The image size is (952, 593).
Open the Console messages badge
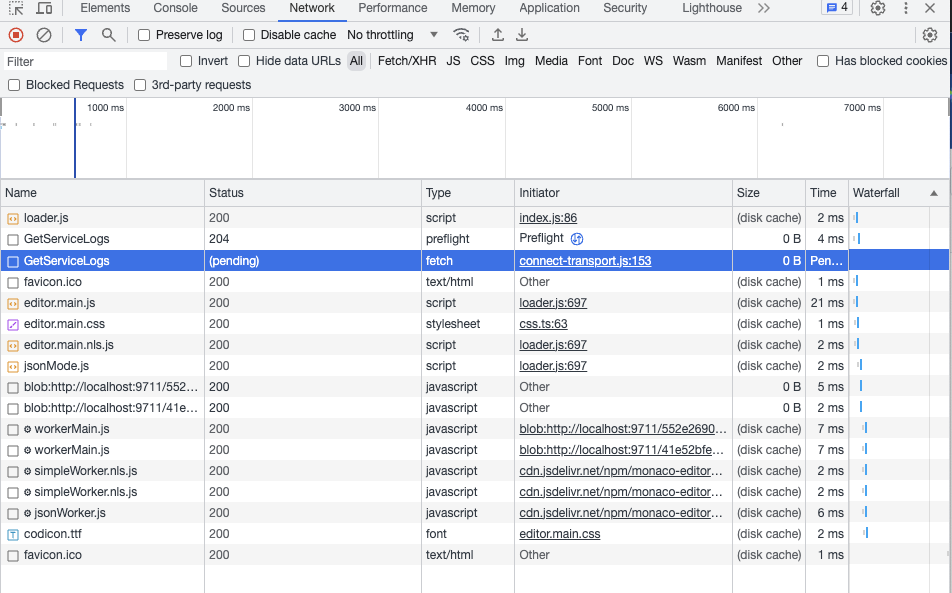click(x=836, y=9)
